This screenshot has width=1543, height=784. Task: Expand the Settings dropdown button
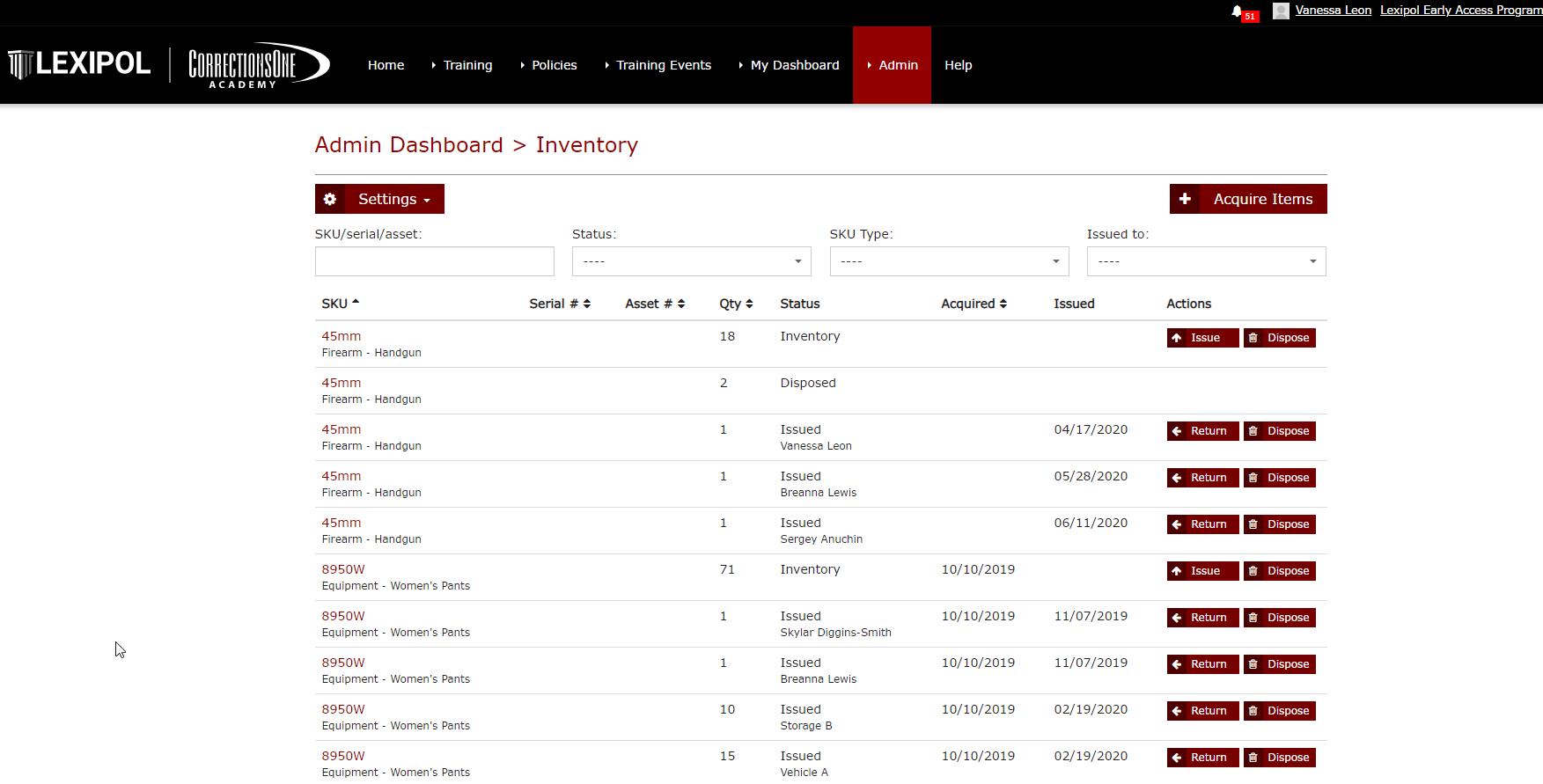coord(379,199)
